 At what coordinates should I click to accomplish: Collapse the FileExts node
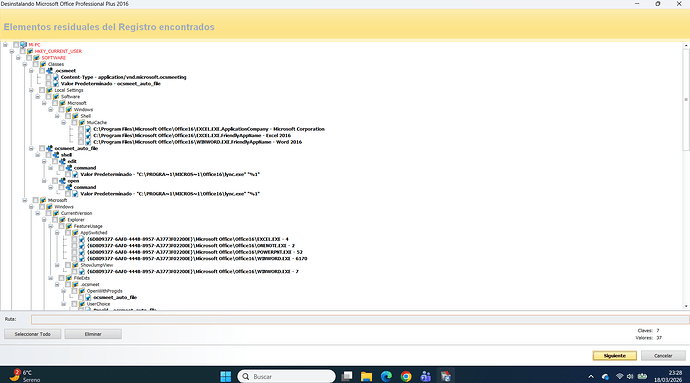51,278
